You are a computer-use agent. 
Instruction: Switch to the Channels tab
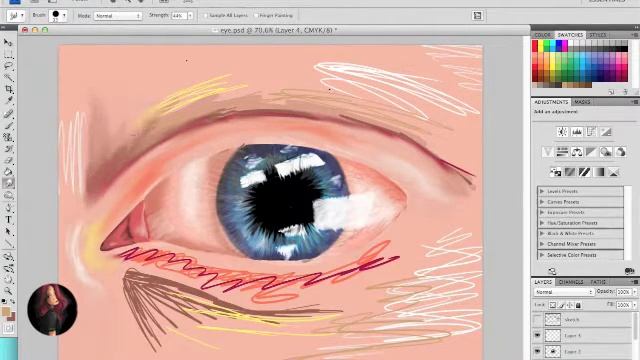[571, 282]
